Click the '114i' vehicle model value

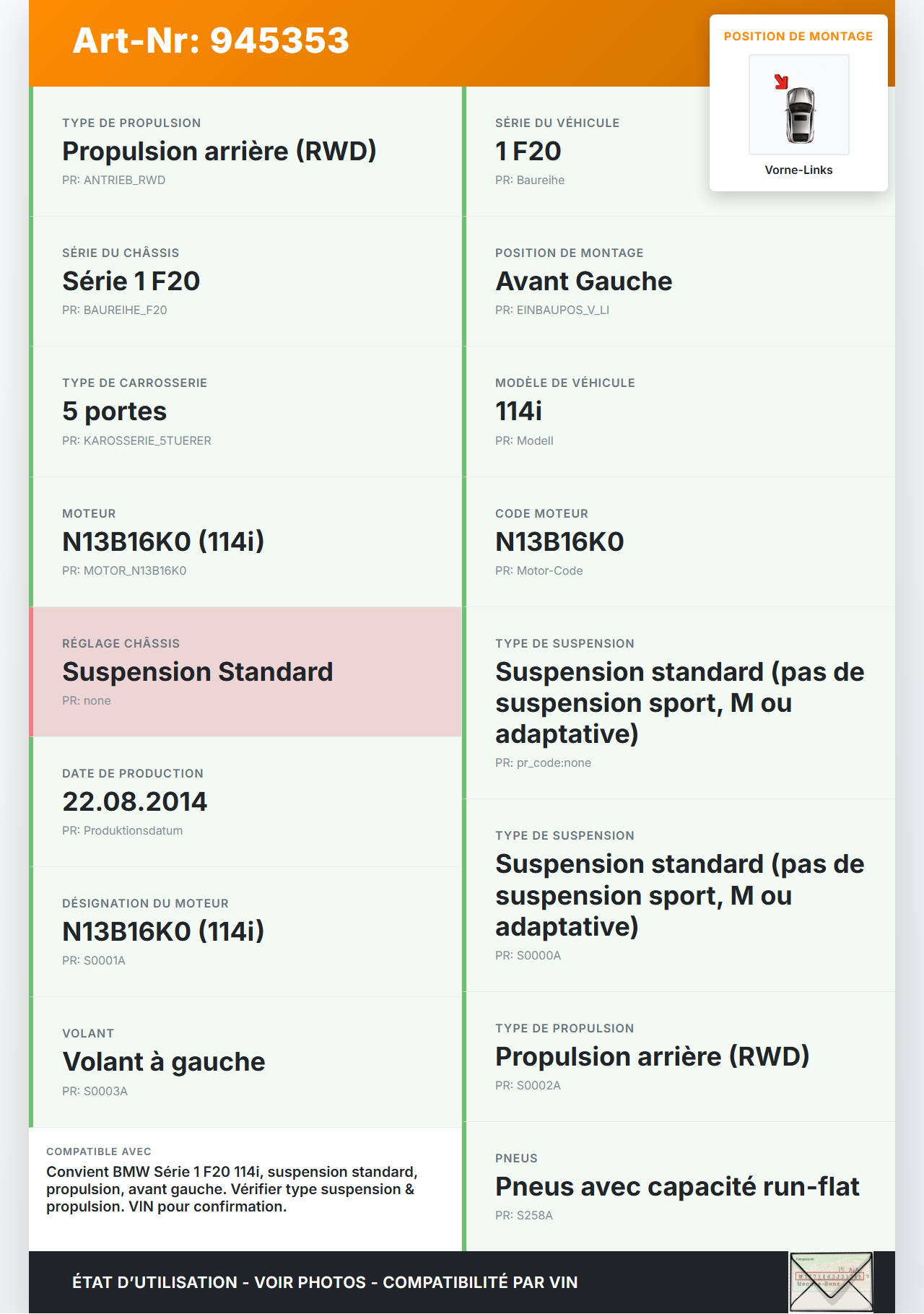tap(518, 411)
